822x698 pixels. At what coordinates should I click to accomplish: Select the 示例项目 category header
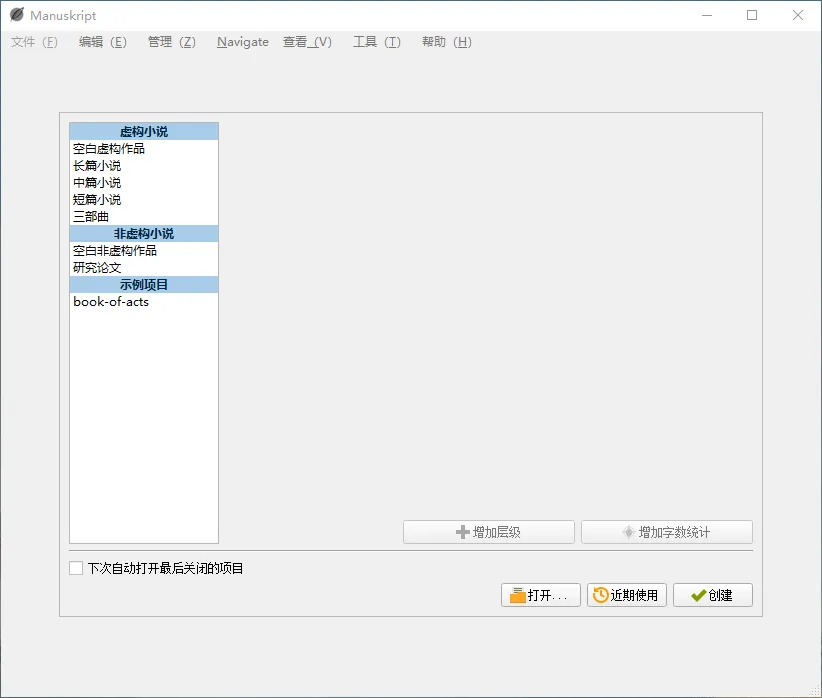144,285
